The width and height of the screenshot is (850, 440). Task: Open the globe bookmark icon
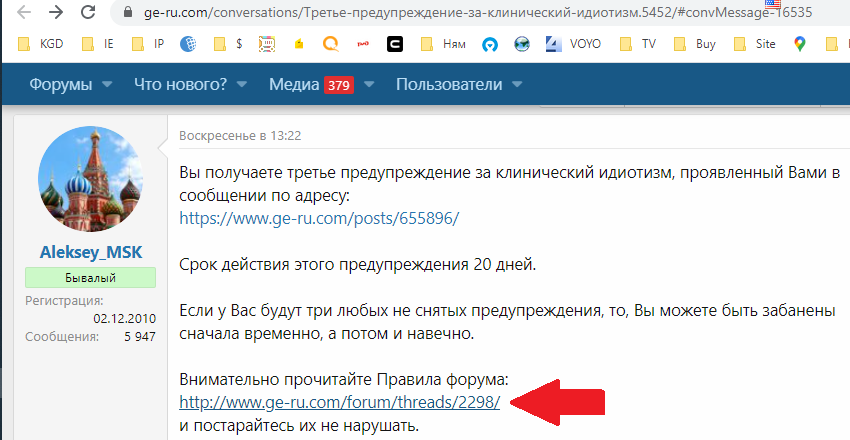(x=189, y=44)
